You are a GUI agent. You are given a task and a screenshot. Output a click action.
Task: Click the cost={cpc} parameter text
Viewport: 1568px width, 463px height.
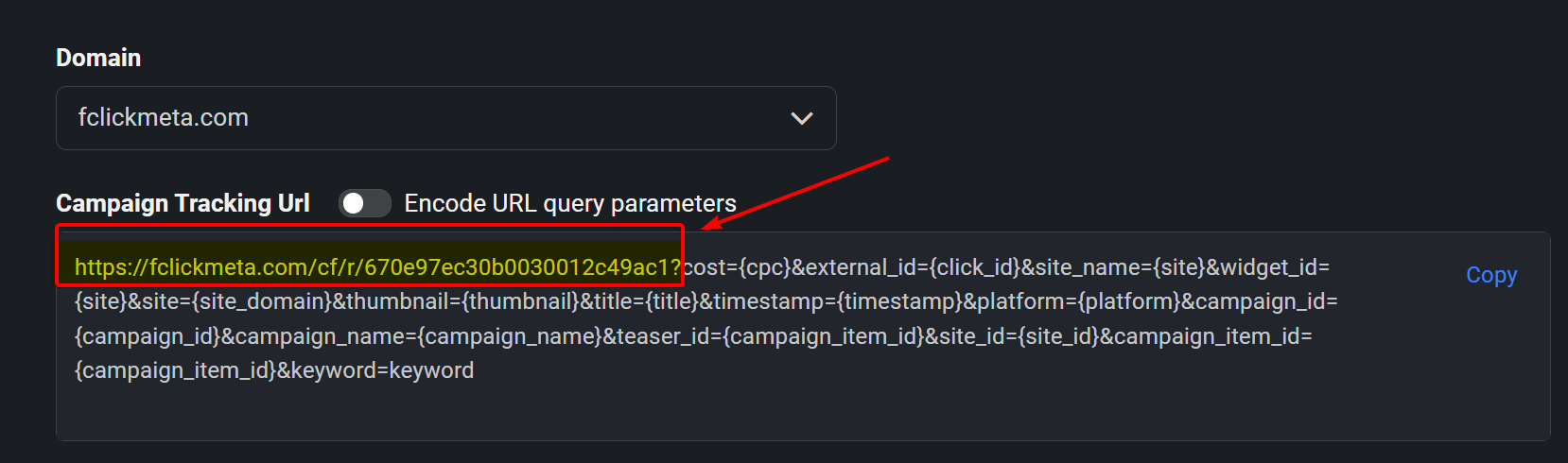(737, 267)
